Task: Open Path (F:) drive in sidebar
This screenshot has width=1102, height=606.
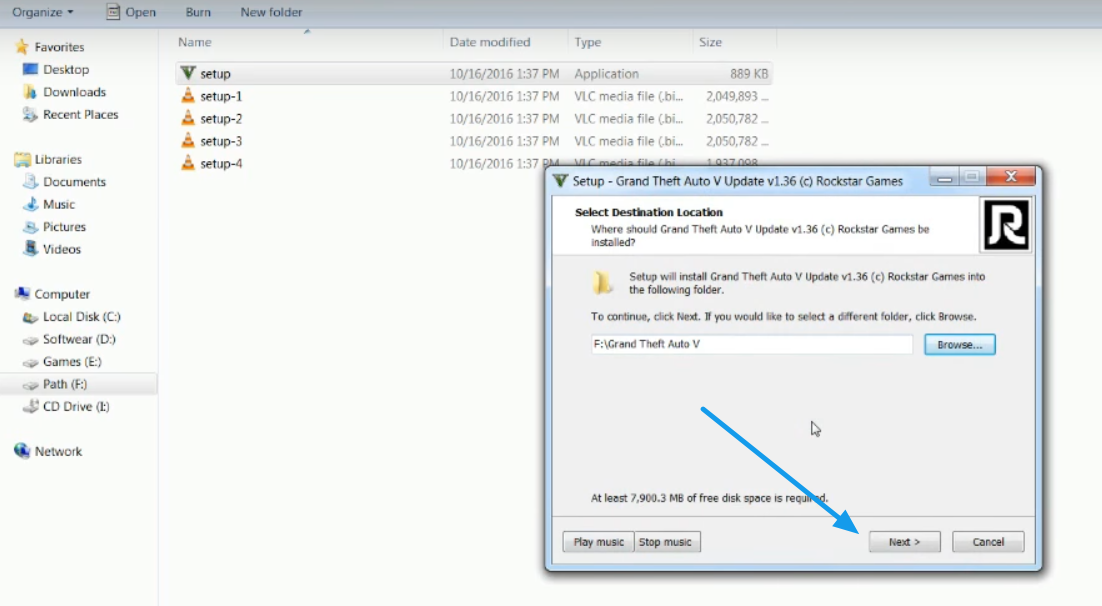Action: pyautogui.click(x=65, y=385)
